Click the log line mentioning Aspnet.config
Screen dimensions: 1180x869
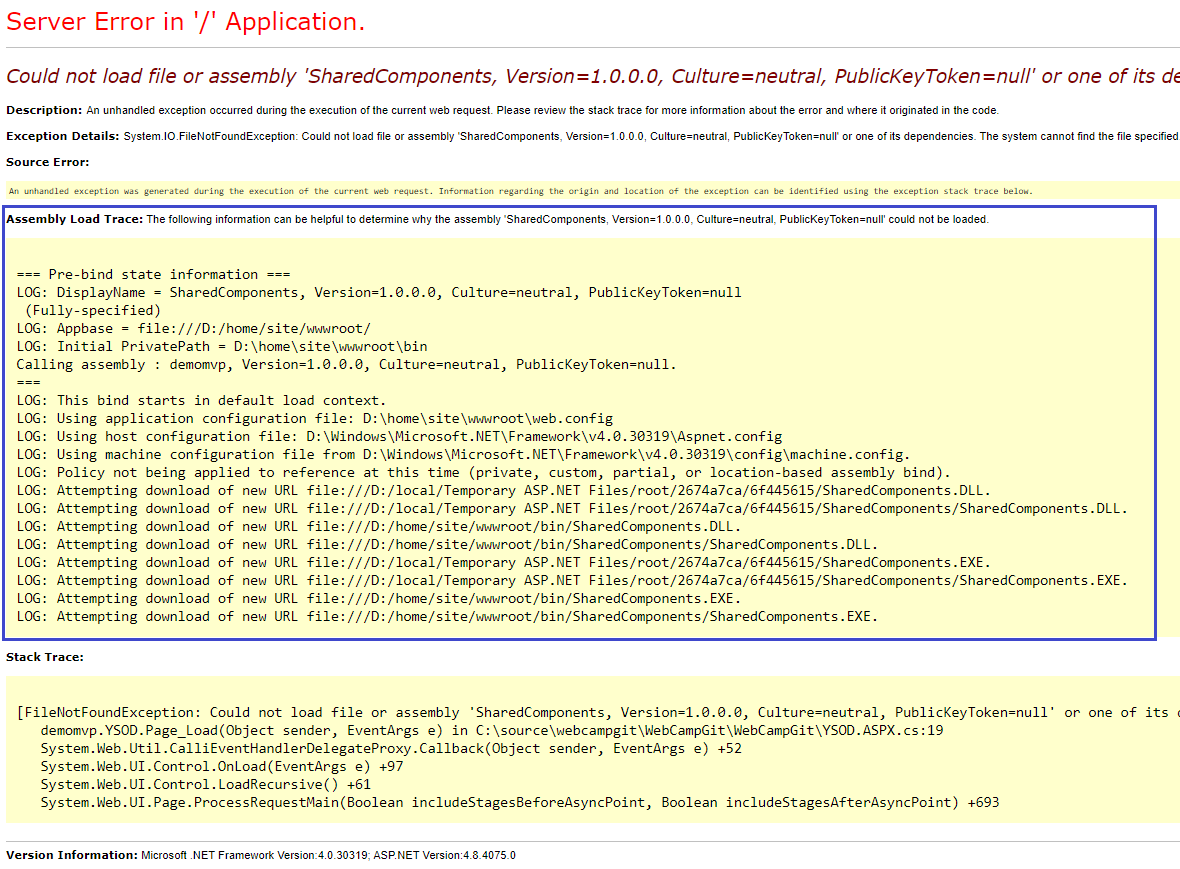pyautogui.click(x=399, y=436)
